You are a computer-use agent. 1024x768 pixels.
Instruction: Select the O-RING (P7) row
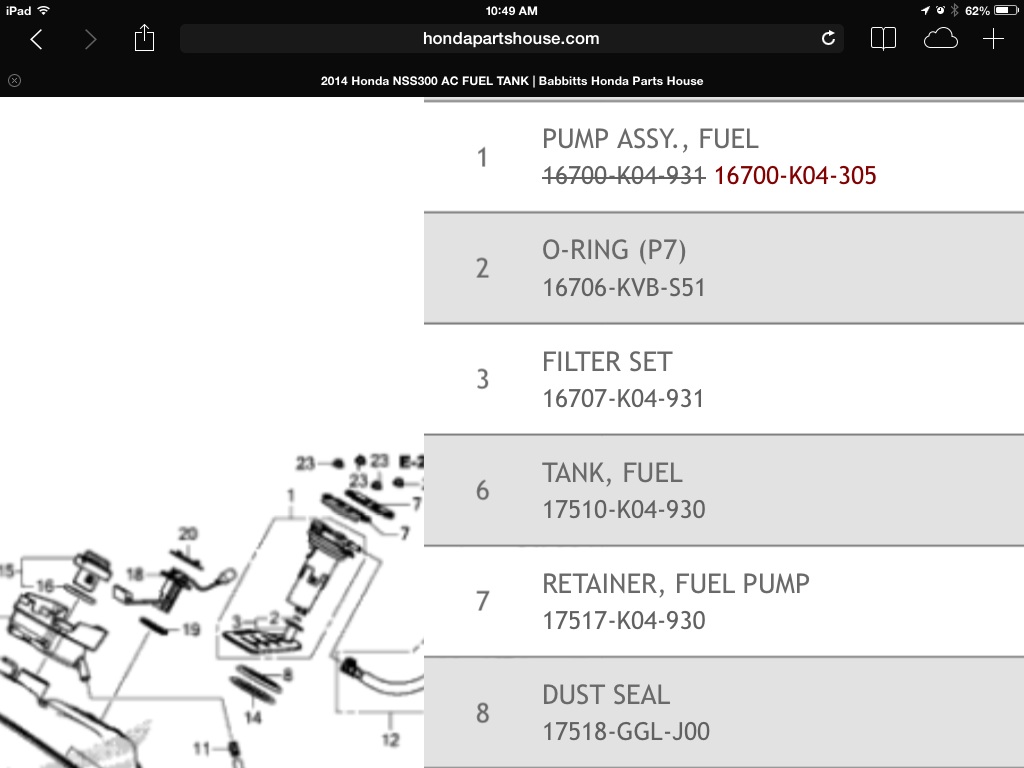pos(724,268)
